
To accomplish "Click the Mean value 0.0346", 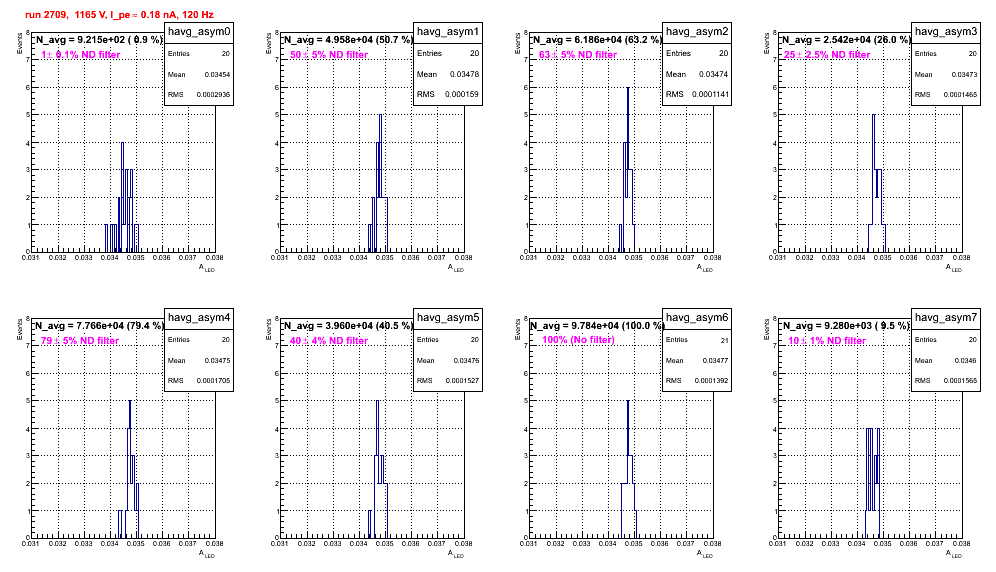I will click(966, 360).
